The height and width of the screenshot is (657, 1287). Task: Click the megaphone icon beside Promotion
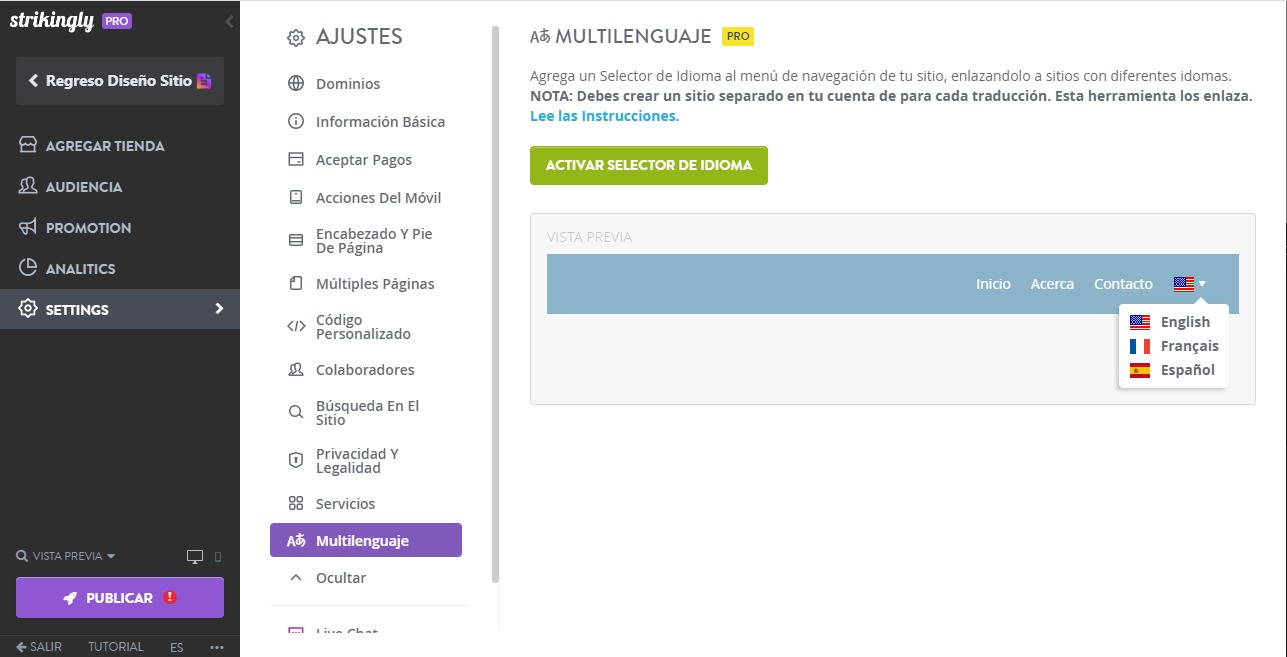(x=28, y=228)
